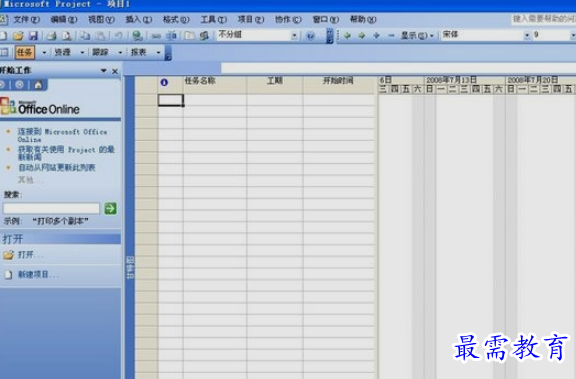The height and width of the screenshot is (379, 576).
Task: Print the project using the printer icon
Action: (51, 36)
